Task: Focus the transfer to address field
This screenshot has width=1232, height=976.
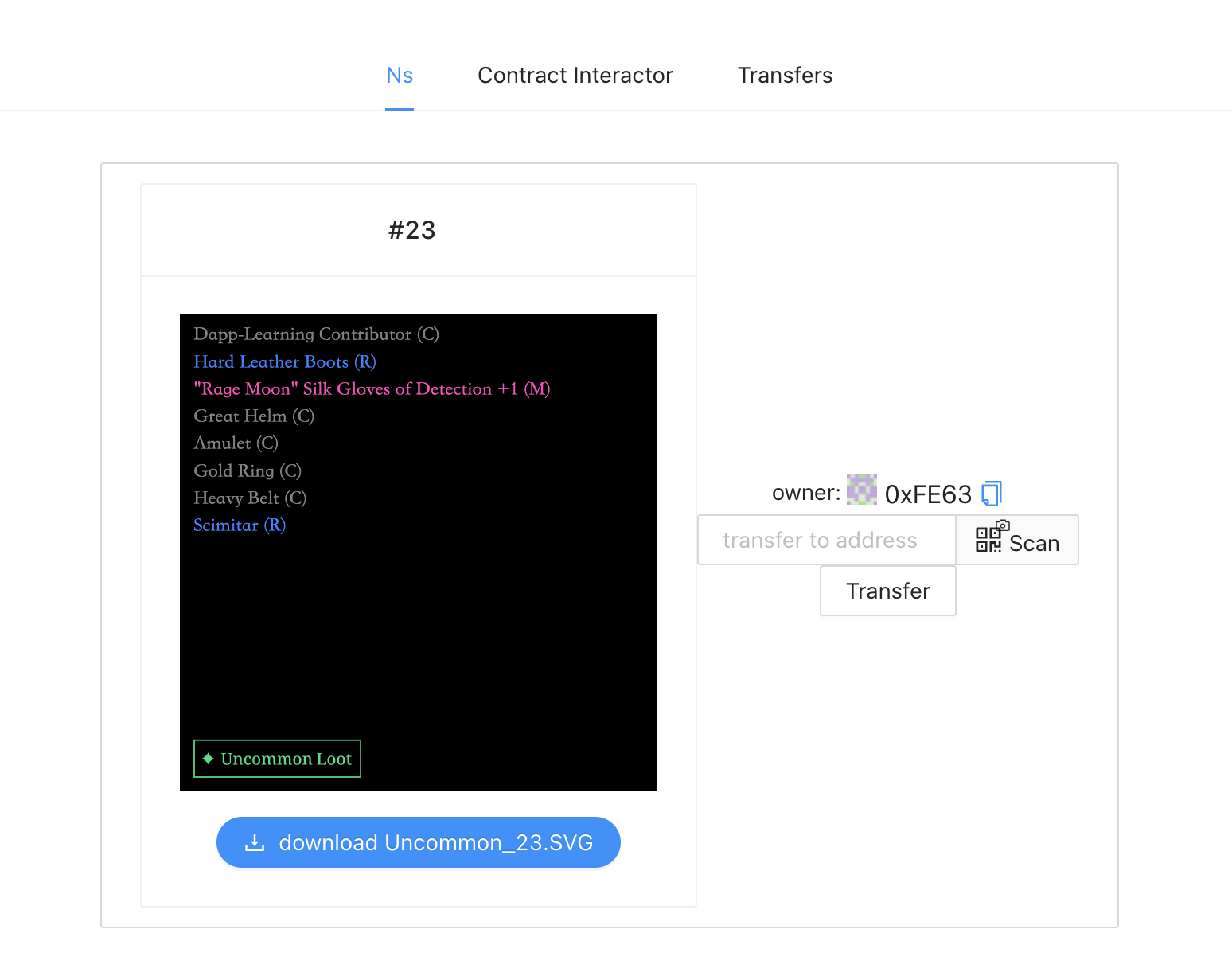Action: point(827,540)
